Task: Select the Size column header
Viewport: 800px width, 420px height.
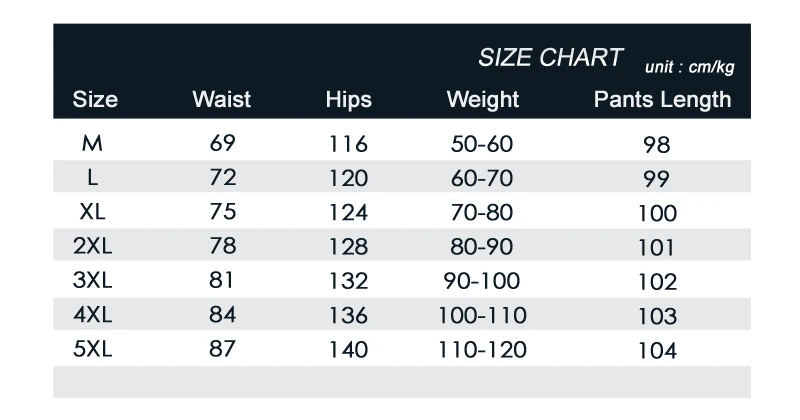Action: pos(95,100)
